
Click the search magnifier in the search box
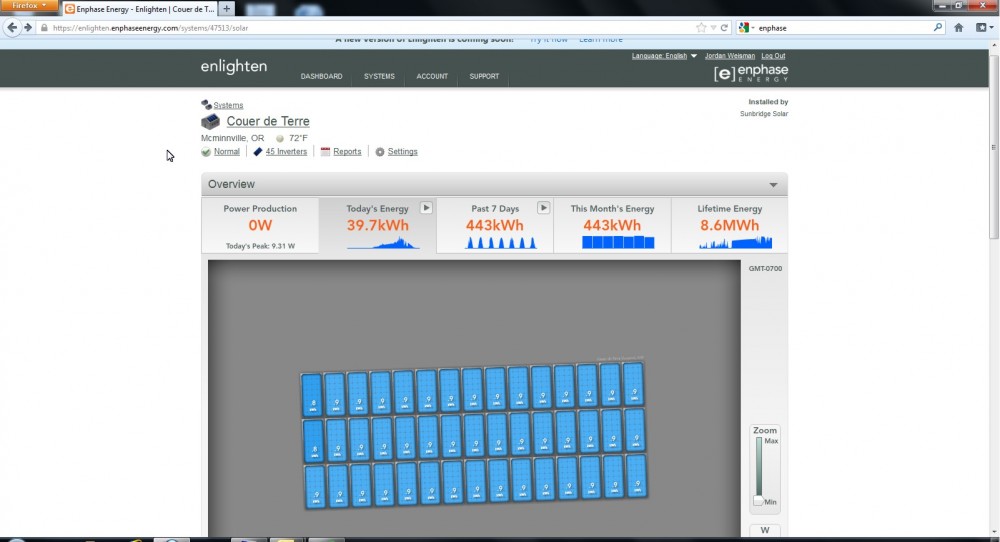(938, 27)
